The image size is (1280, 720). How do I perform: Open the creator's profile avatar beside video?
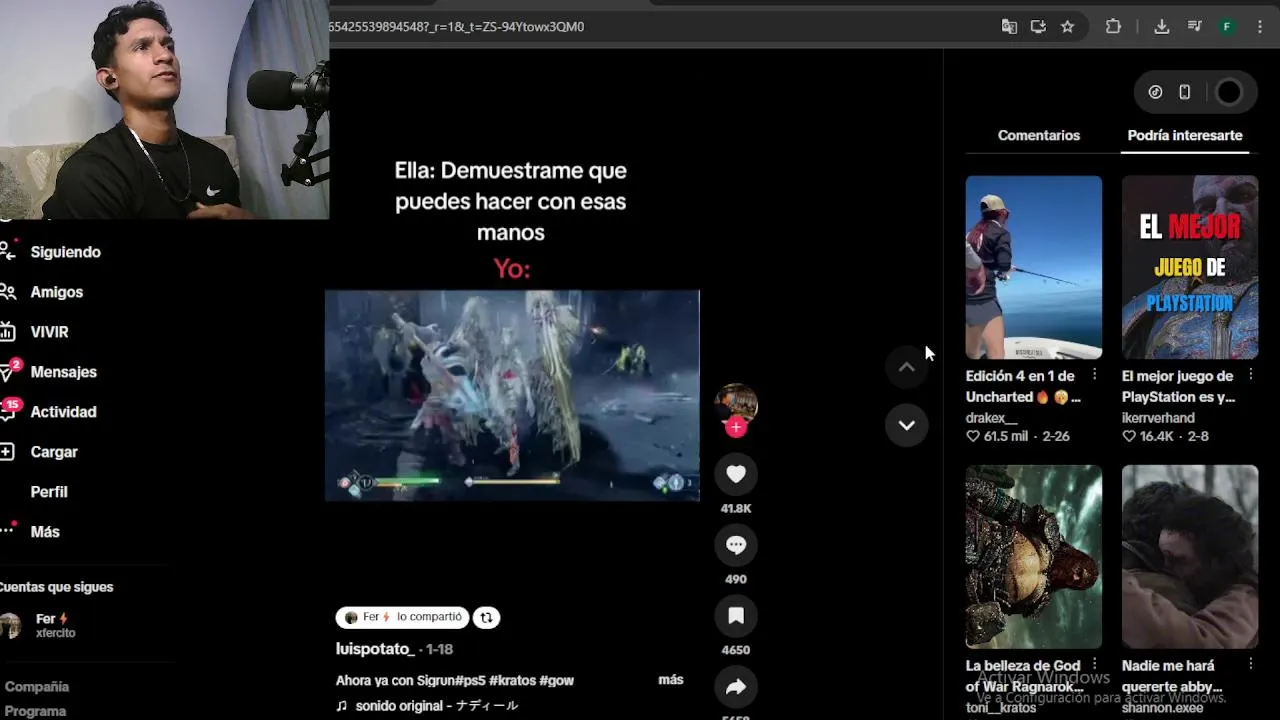coord(736,403)
